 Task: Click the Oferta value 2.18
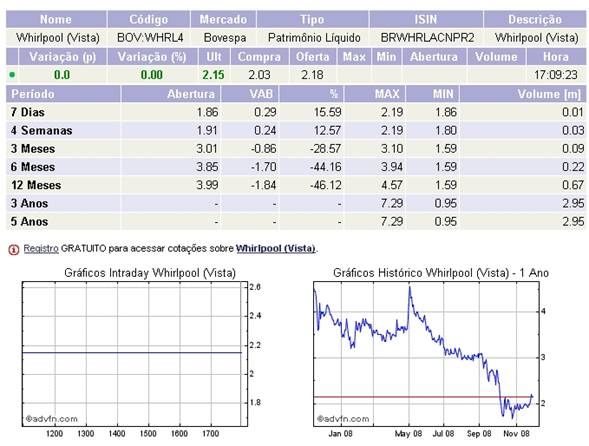[312, 75]
